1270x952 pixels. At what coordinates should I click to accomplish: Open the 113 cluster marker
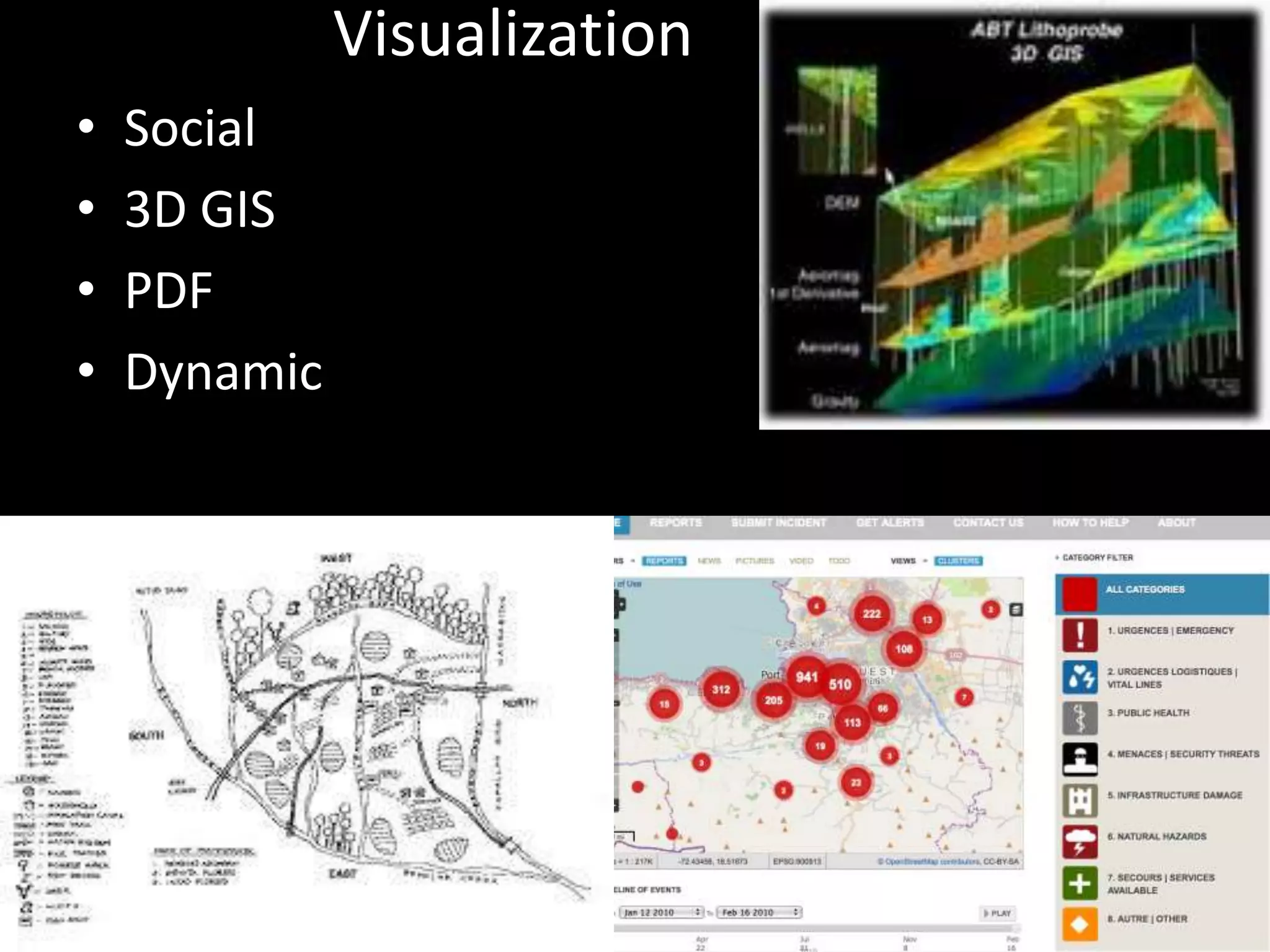(852, 723)
